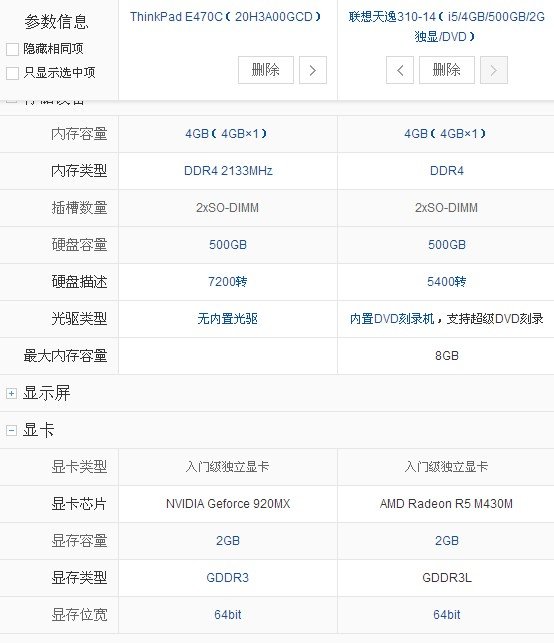Click the 最大内存容量 row label
Viewport: 554px width, 643px height.
(65, 356)
